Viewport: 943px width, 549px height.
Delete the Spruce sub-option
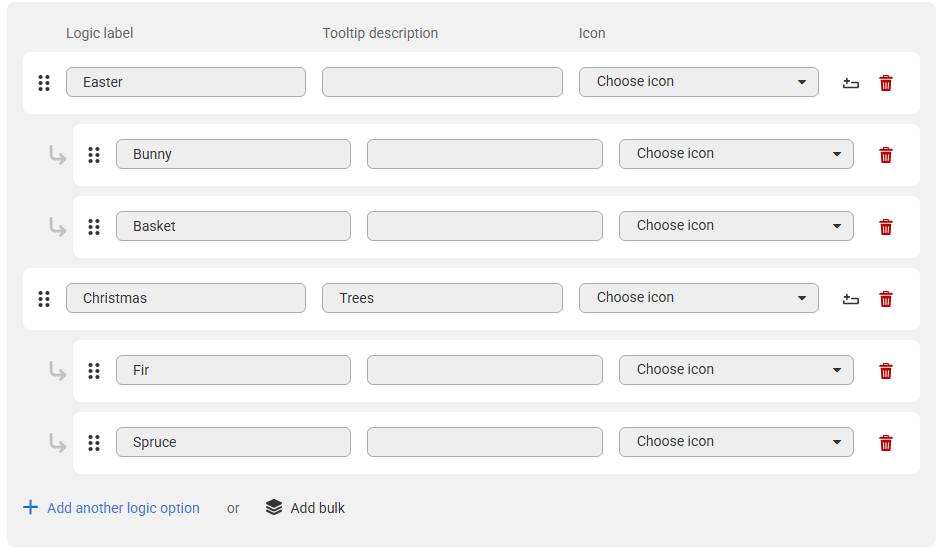[x=885, y=443]
